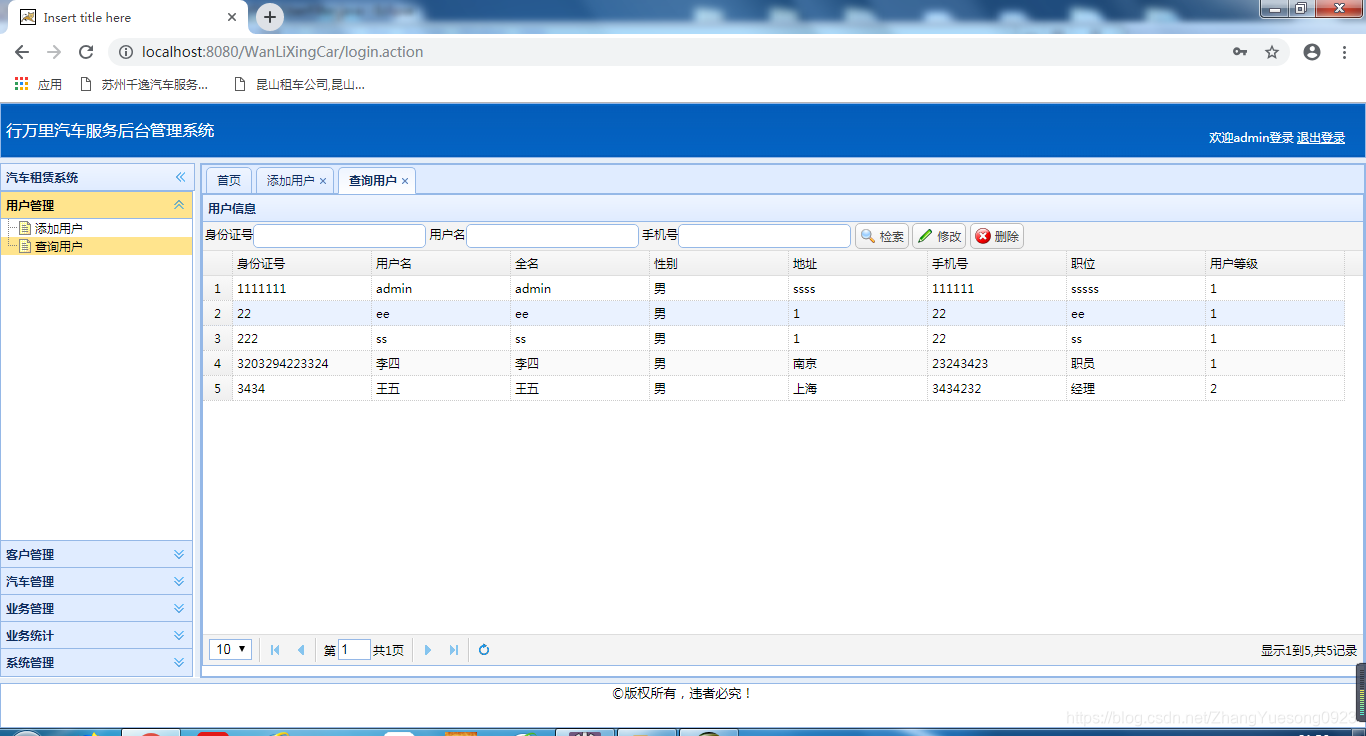Viewport: 1366px width, 736px height.
Task: Sort by the 身份证号 column header
Action: click(302, 264)
